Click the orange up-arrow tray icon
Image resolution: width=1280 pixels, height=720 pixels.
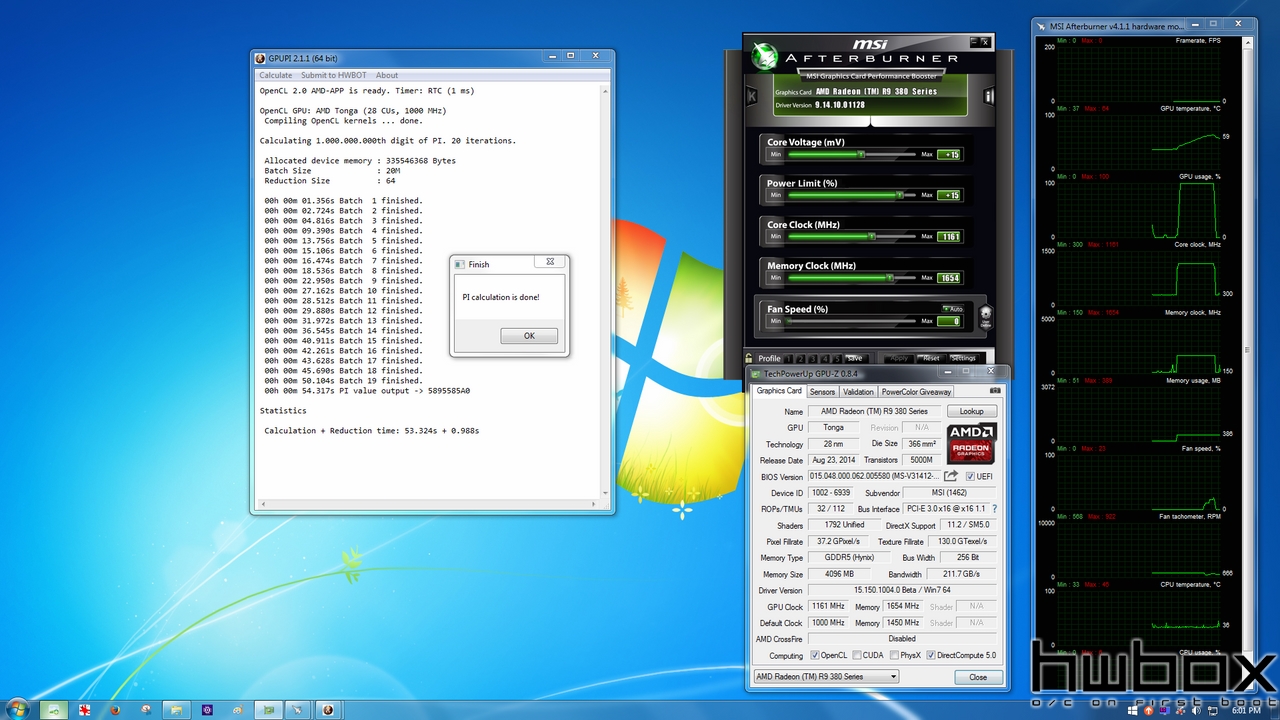1148,710
